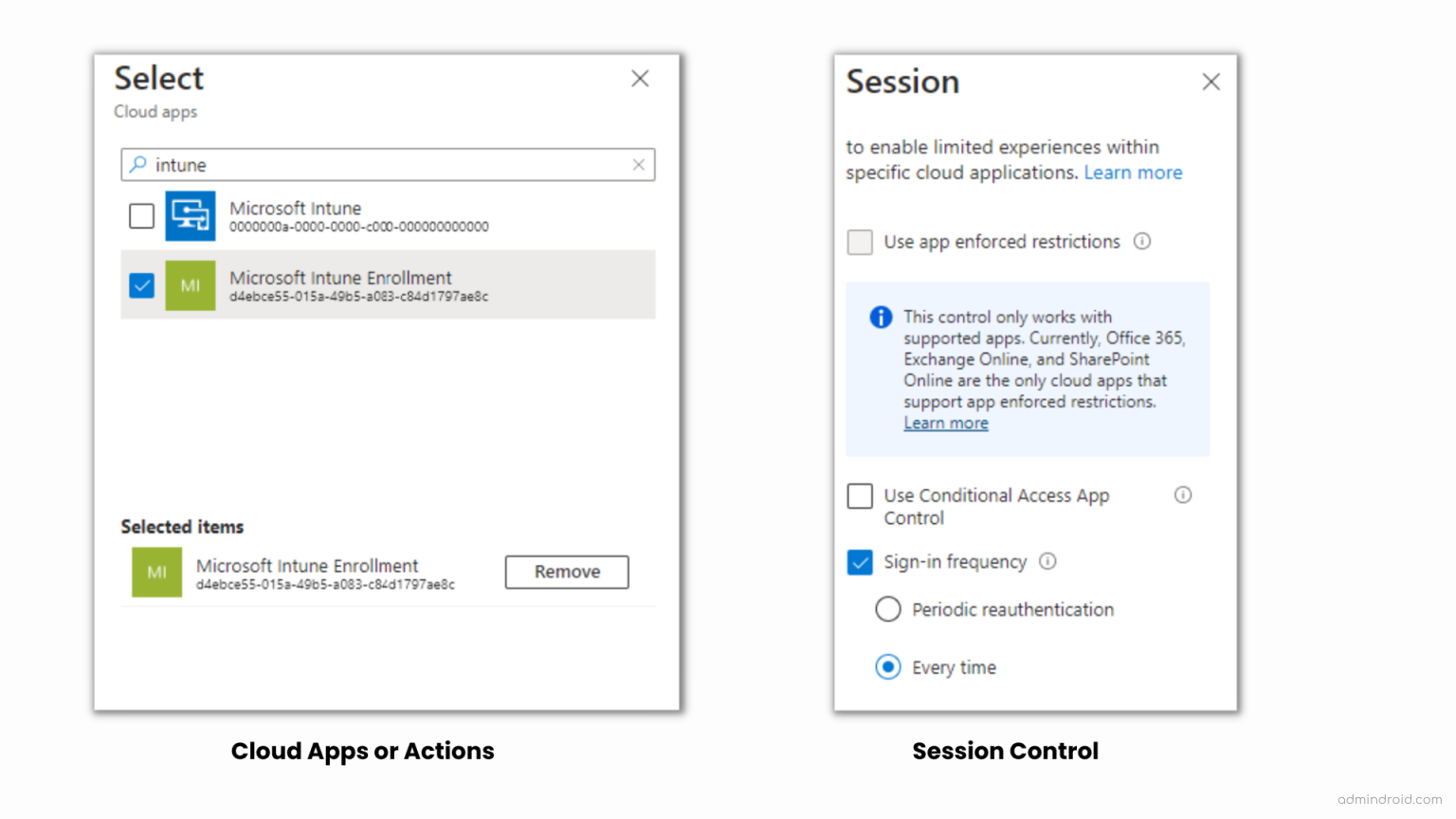Clear the intune search text using the X
Screen dimensions: 1456x819
pyautogui.click(x=639, y=164)
